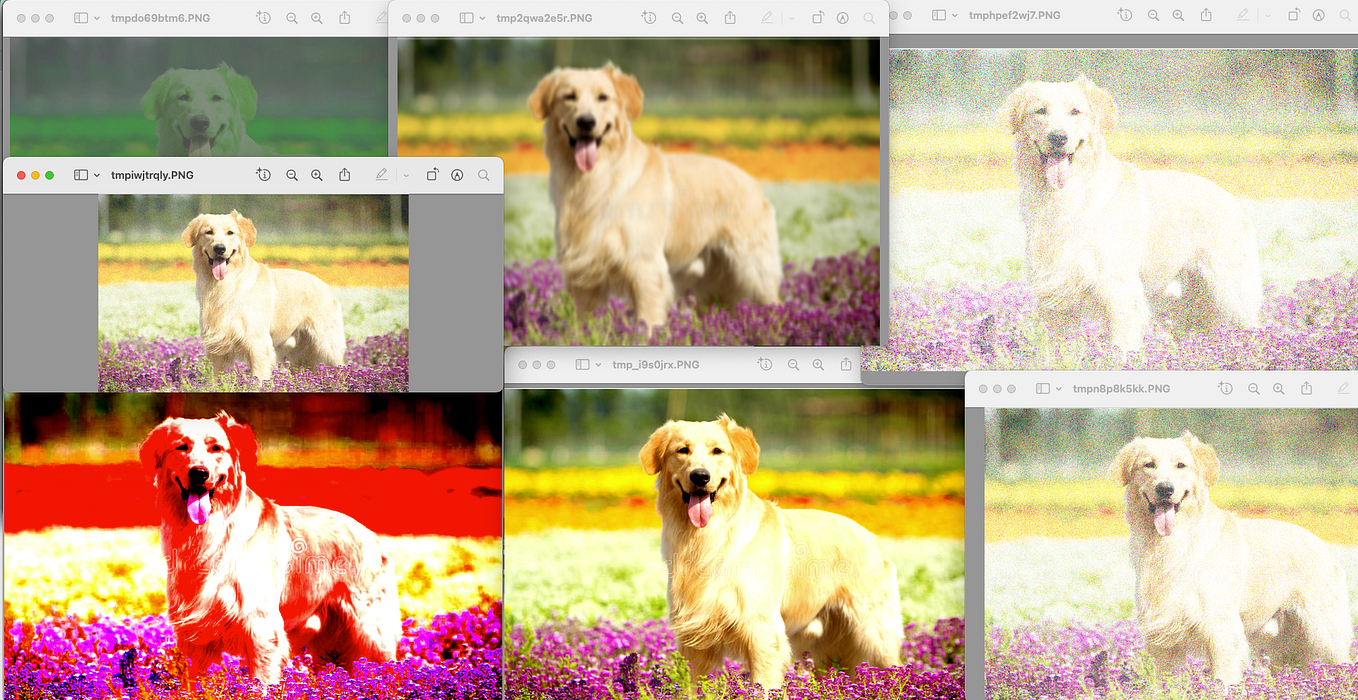Zoom in on tmp2qwa2e5r.PNG image
The height and width of the screenshot is (700, 1358).
700,17
